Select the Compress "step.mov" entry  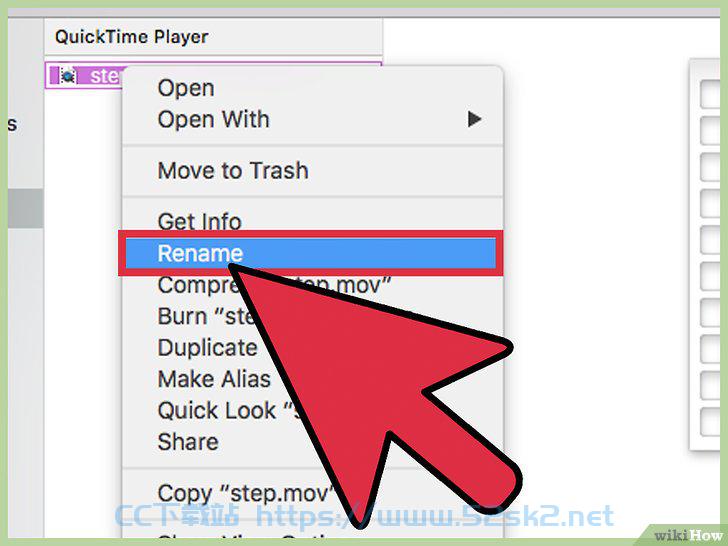(274, 285)
